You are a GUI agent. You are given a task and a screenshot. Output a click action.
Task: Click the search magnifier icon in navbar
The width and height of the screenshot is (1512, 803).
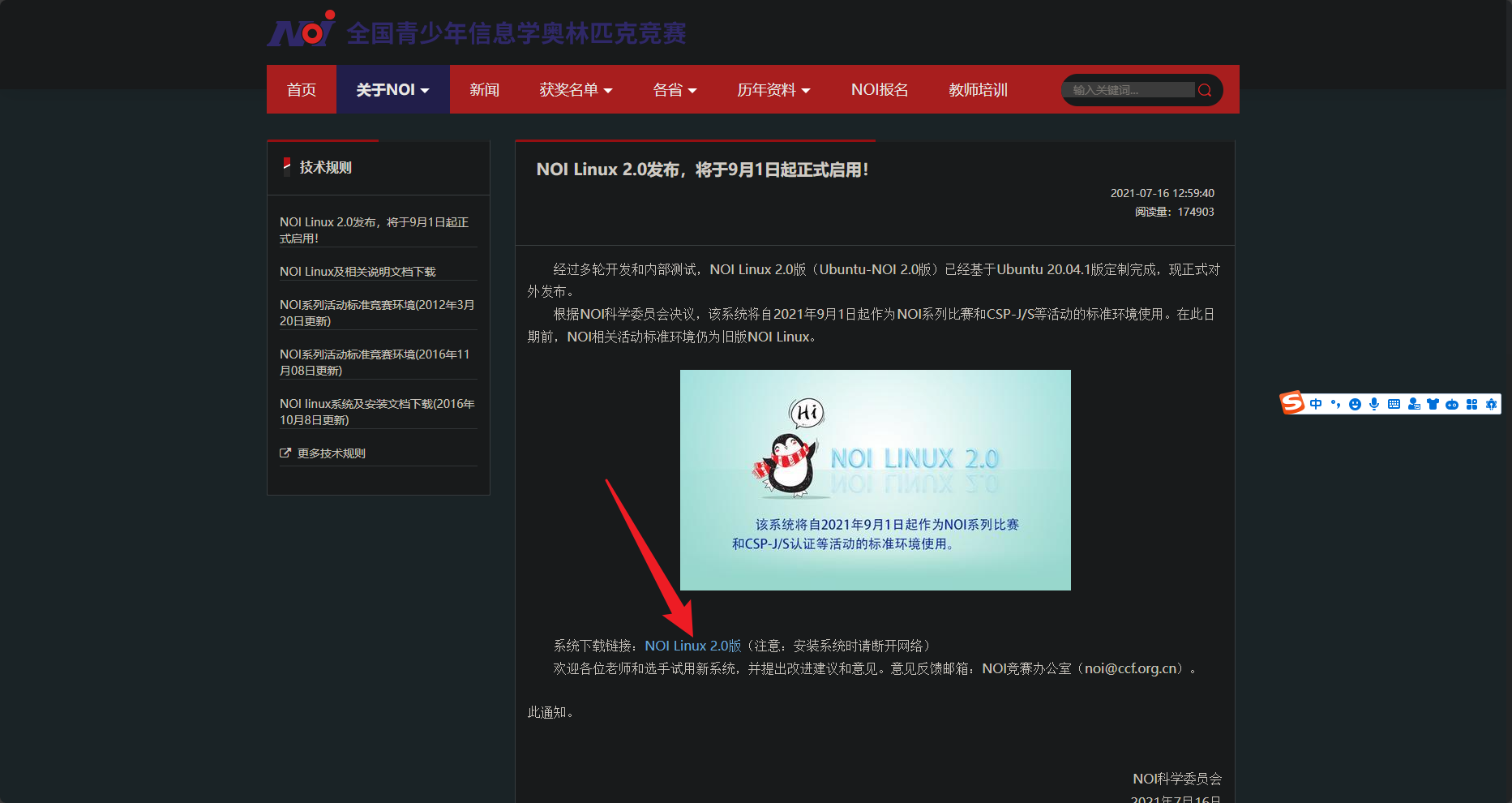(1205, 90)
